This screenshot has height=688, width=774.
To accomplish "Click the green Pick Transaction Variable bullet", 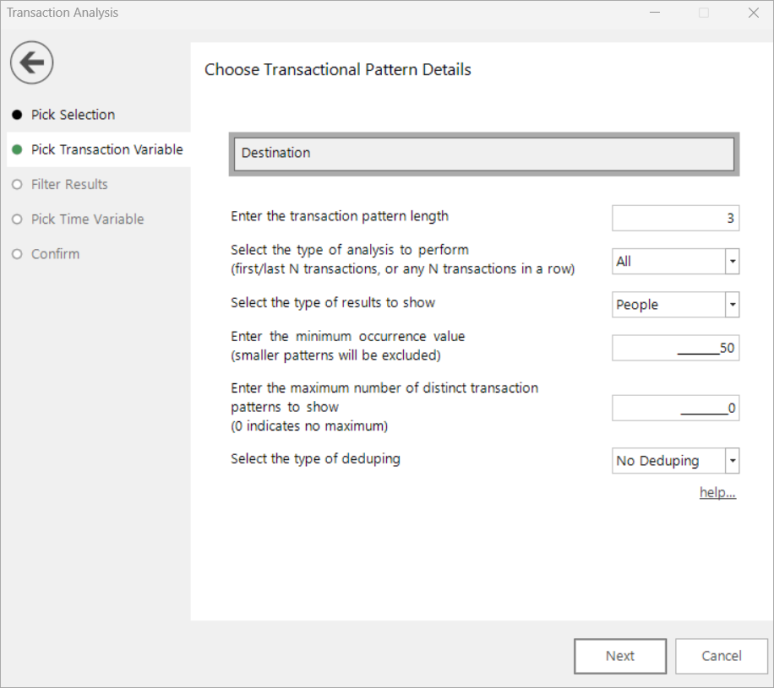I will point(17,150).
